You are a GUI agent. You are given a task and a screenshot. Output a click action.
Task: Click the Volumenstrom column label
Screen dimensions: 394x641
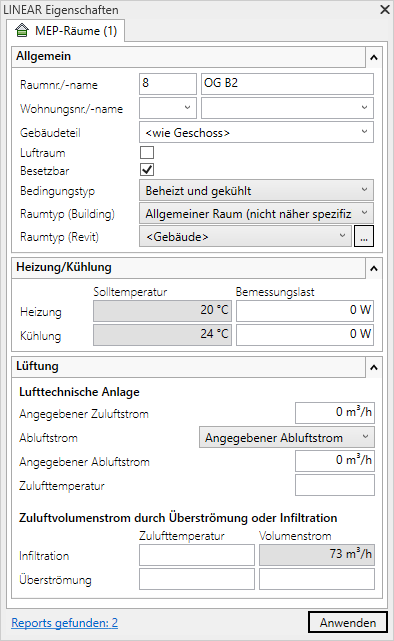pyautogui.click(x=295, y=536)
